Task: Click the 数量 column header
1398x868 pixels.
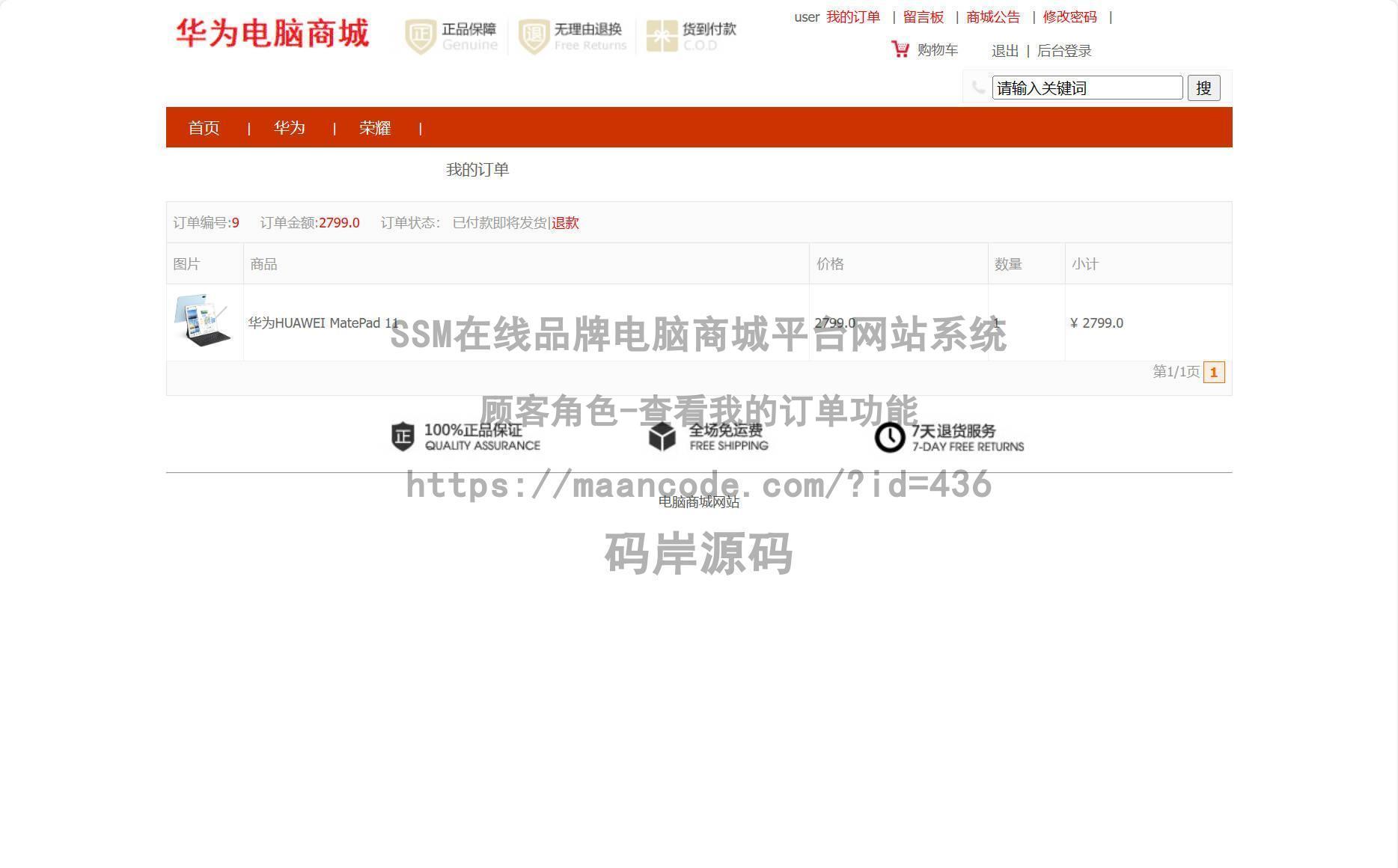Action: tap(1008, 264)
